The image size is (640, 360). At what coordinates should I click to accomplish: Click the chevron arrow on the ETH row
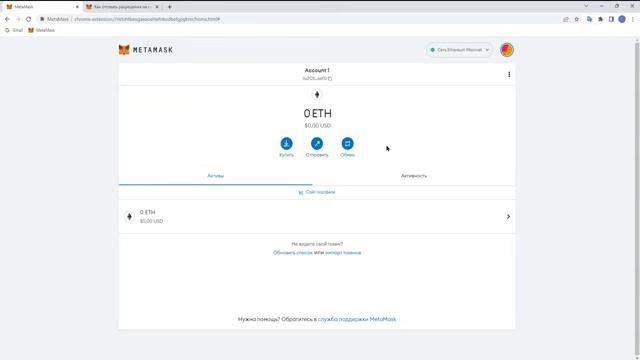[508, 216]
